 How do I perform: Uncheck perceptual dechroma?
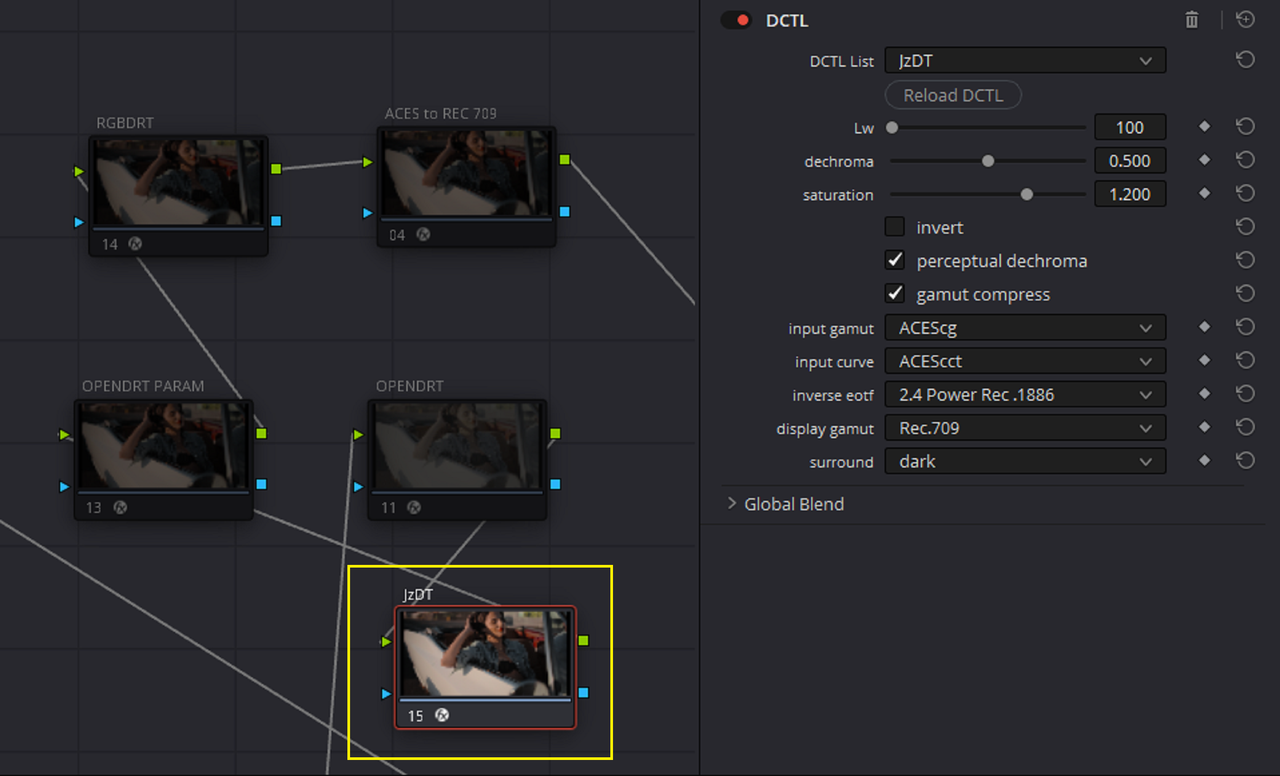(895, 260)
